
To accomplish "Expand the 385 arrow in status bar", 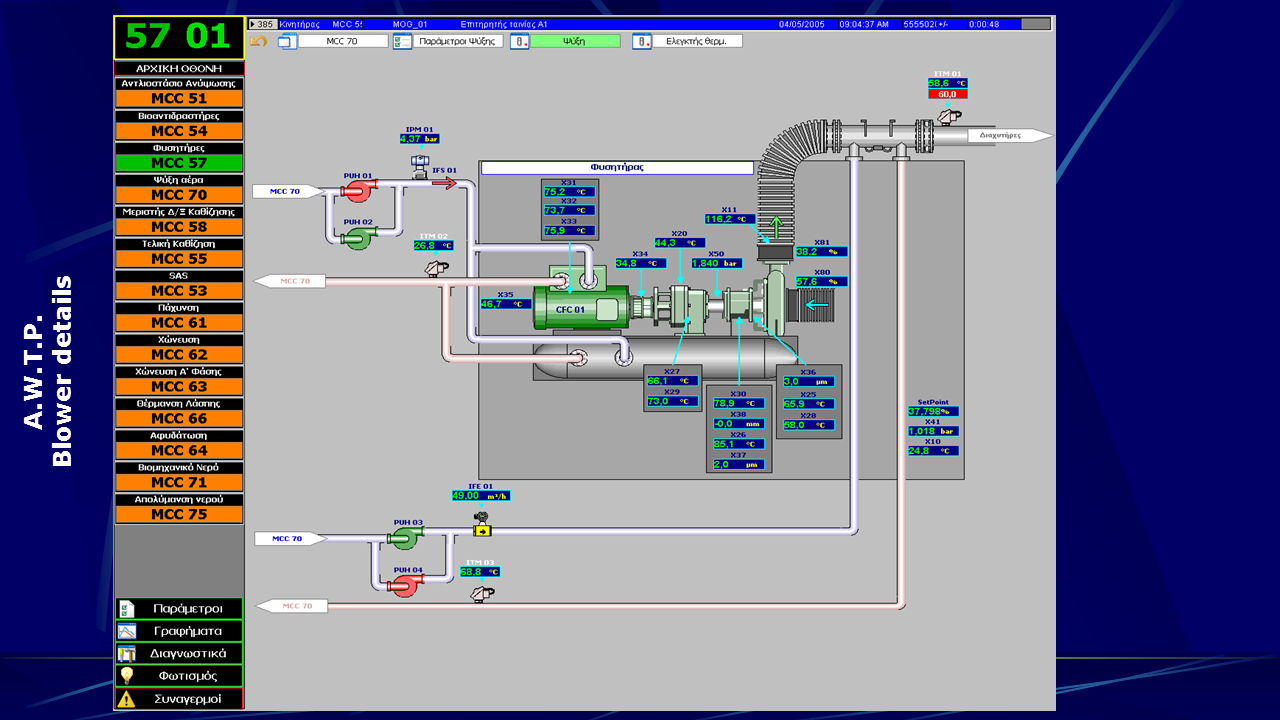I will coord(254,23).
